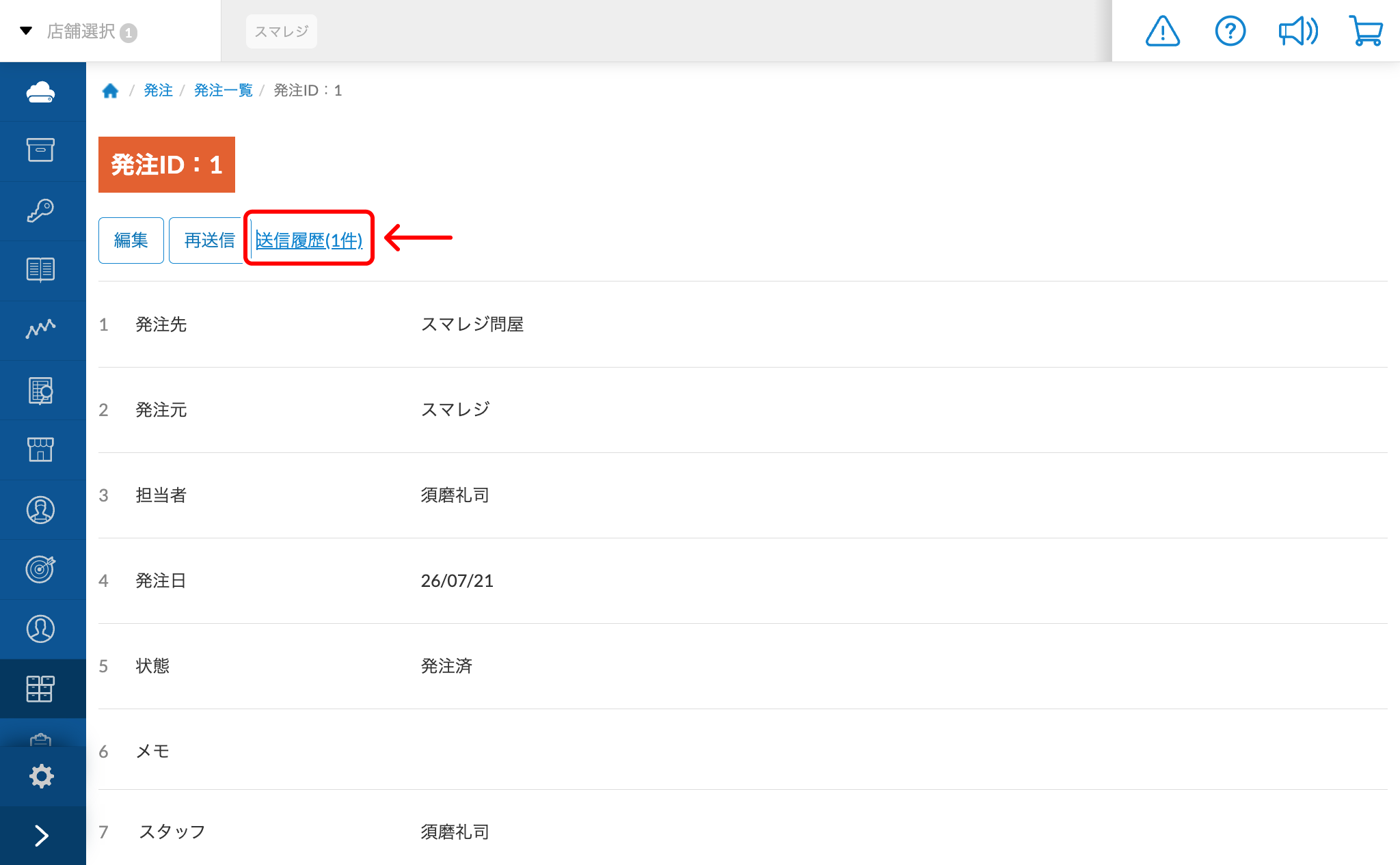
Task: Click the document search sidebar icon
Action: [41, 390]
